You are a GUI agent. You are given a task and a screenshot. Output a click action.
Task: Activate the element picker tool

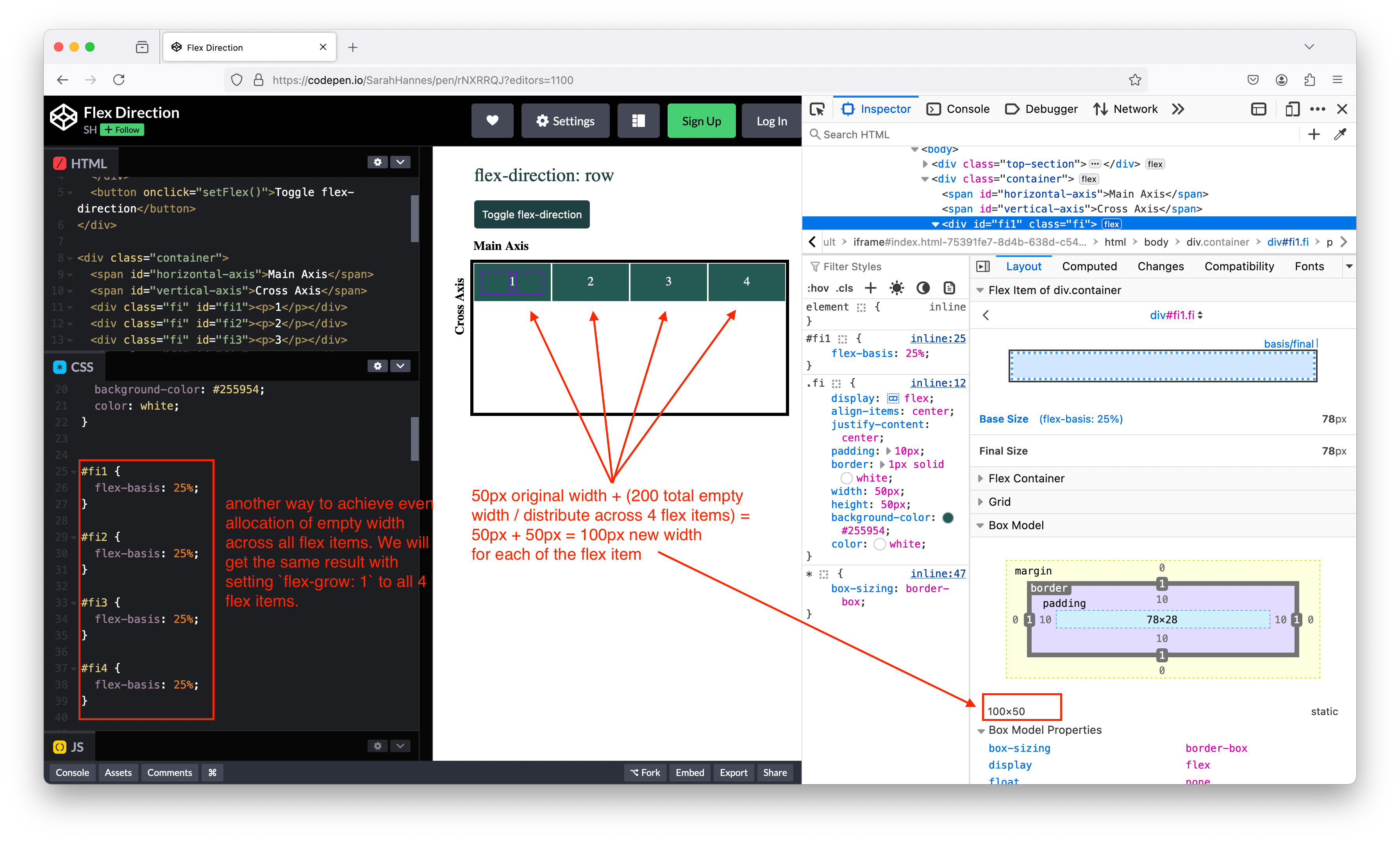click(817, 109)
